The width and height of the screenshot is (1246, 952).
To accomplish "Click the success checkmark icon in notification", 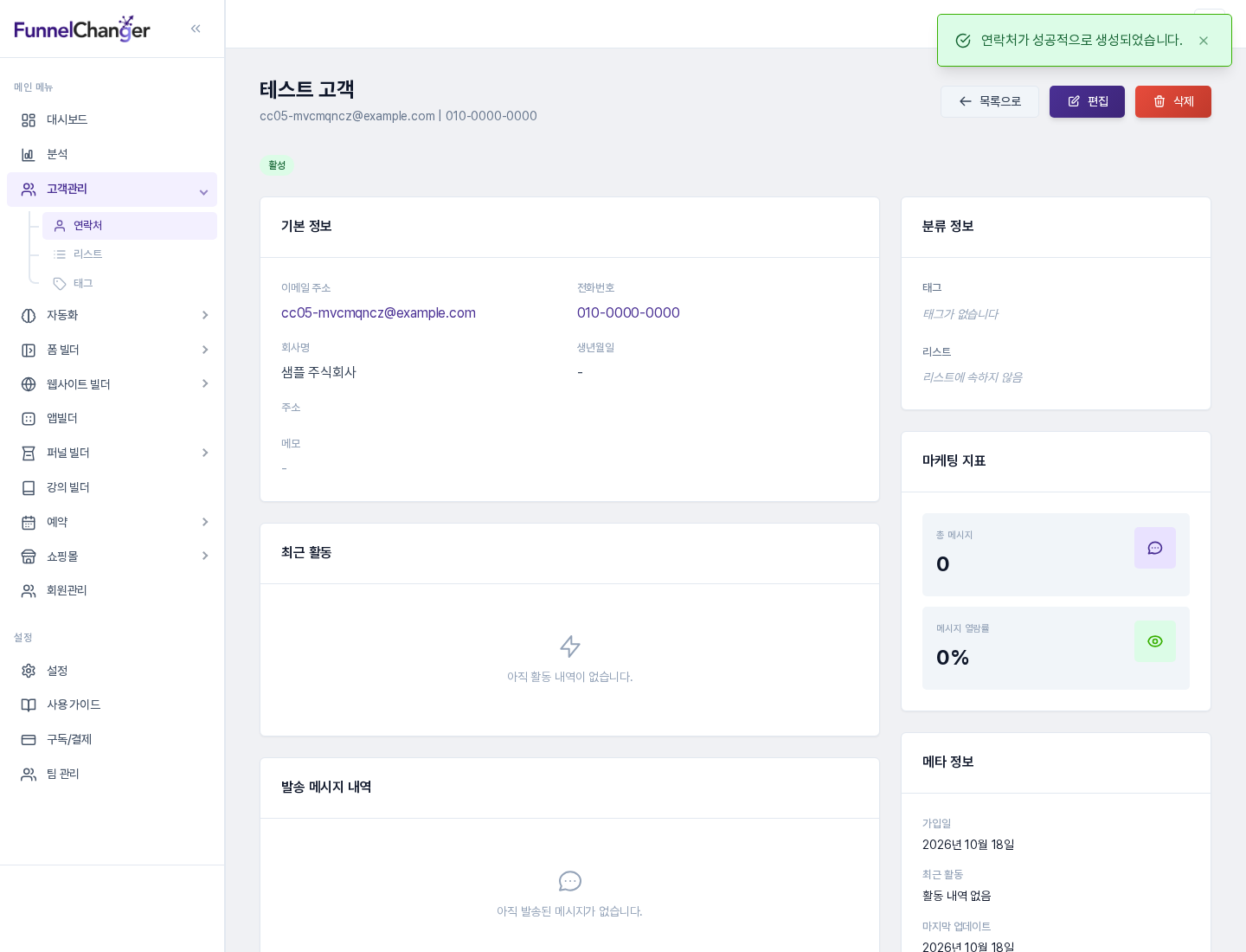I will [963, 41].
